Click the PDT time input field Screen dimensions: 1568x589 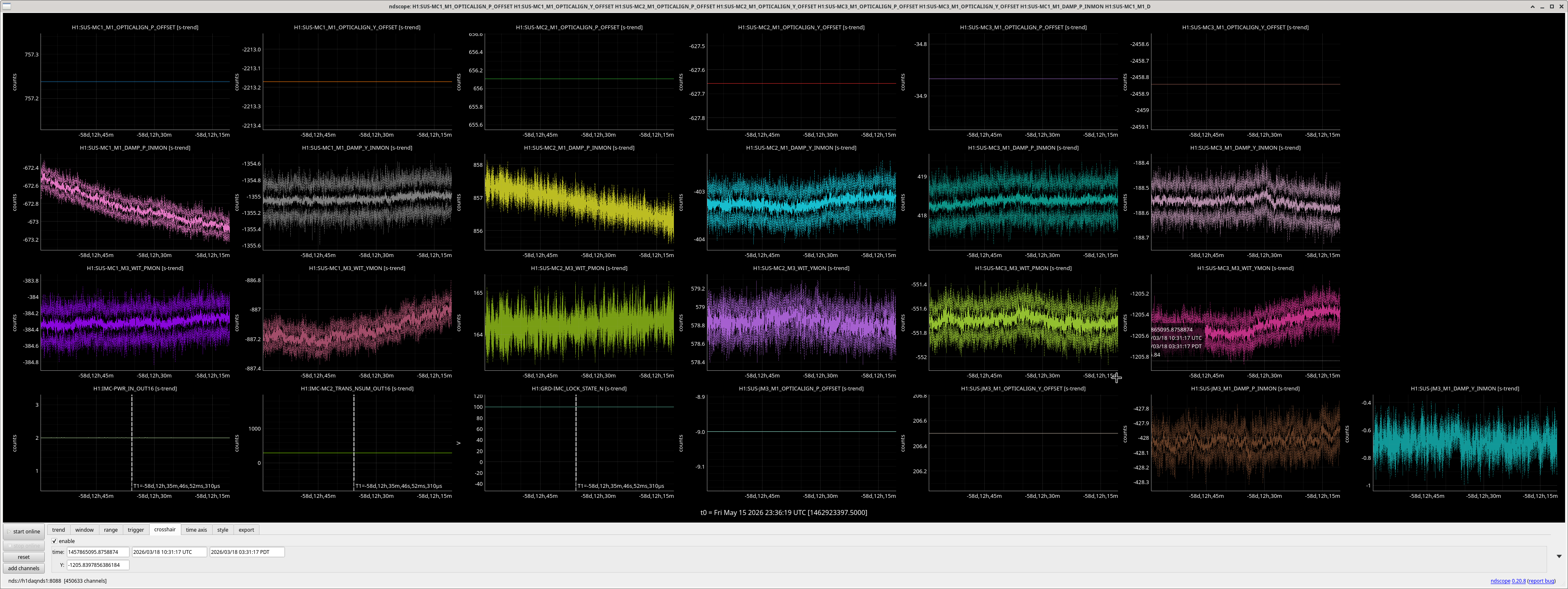coord(247,552)
